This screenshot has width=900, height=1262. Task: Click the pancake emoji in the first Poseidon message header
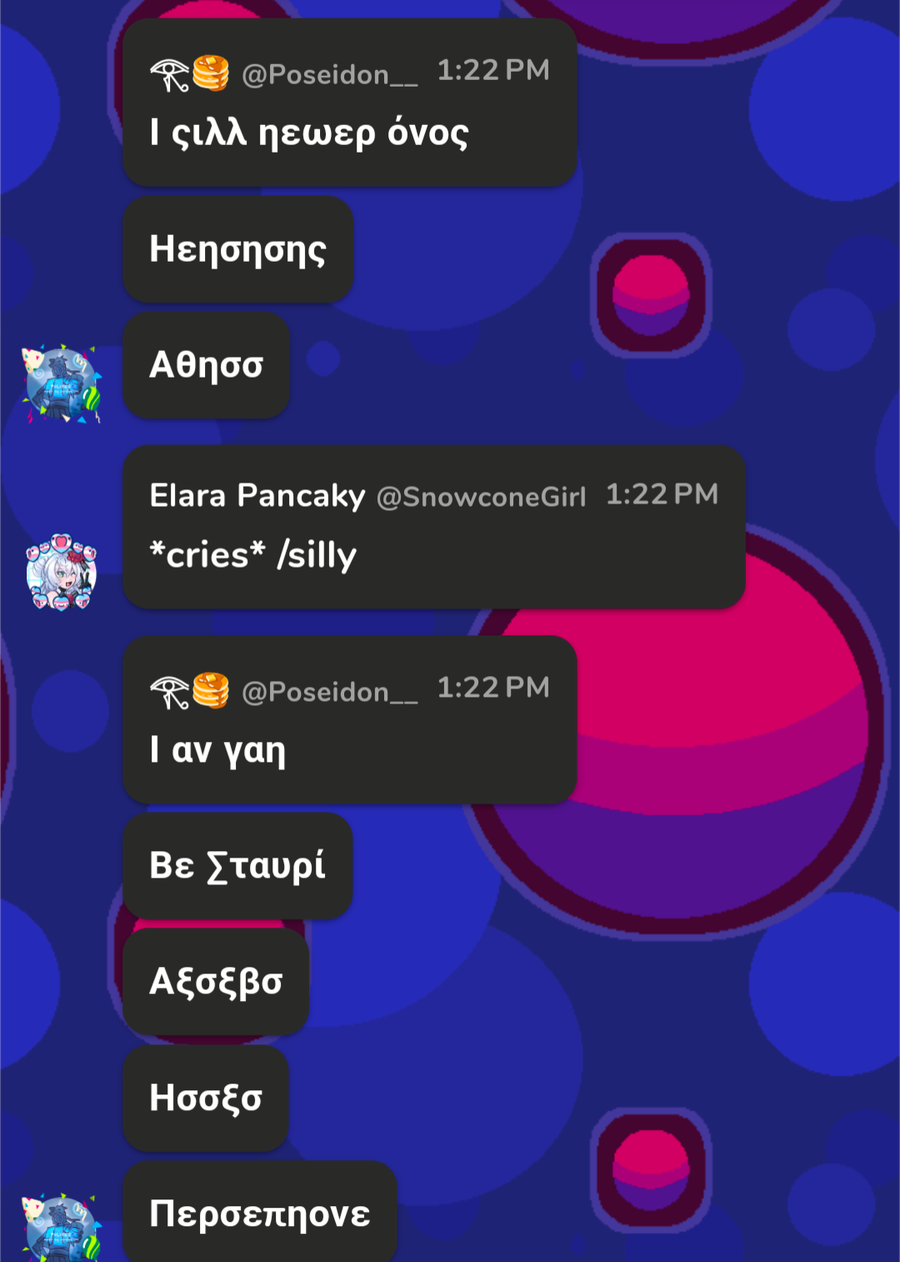(x=211, y=74)
